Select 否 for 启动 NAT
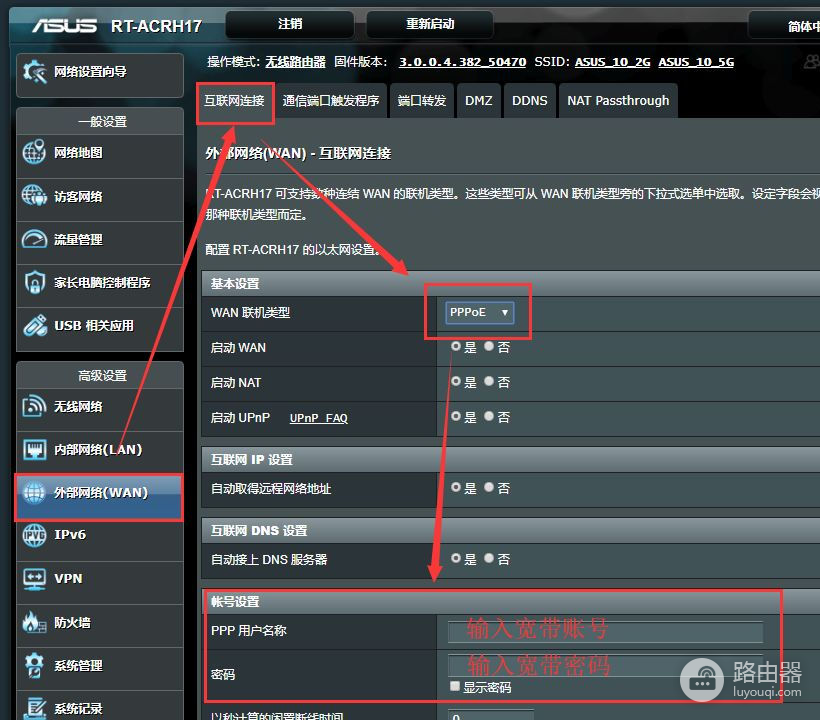This screenshot has width=820, height=720. pos(488,381)
